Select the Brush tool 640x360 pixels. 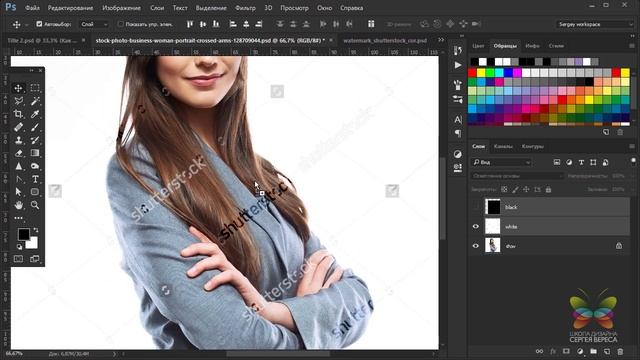pos(35,127)
